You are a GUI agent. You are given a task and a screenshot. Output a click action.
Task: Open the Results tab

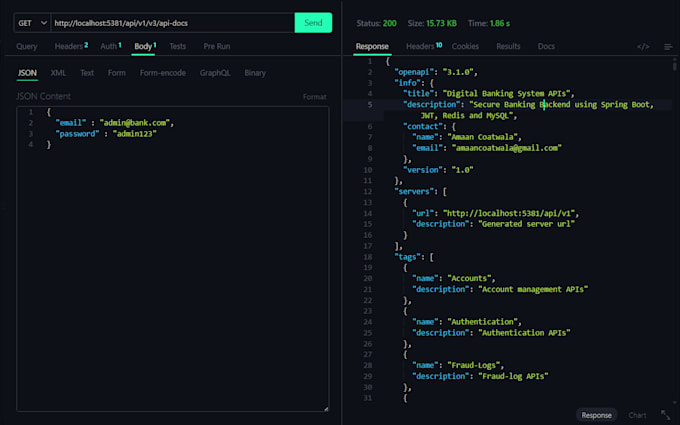point(508,46)
